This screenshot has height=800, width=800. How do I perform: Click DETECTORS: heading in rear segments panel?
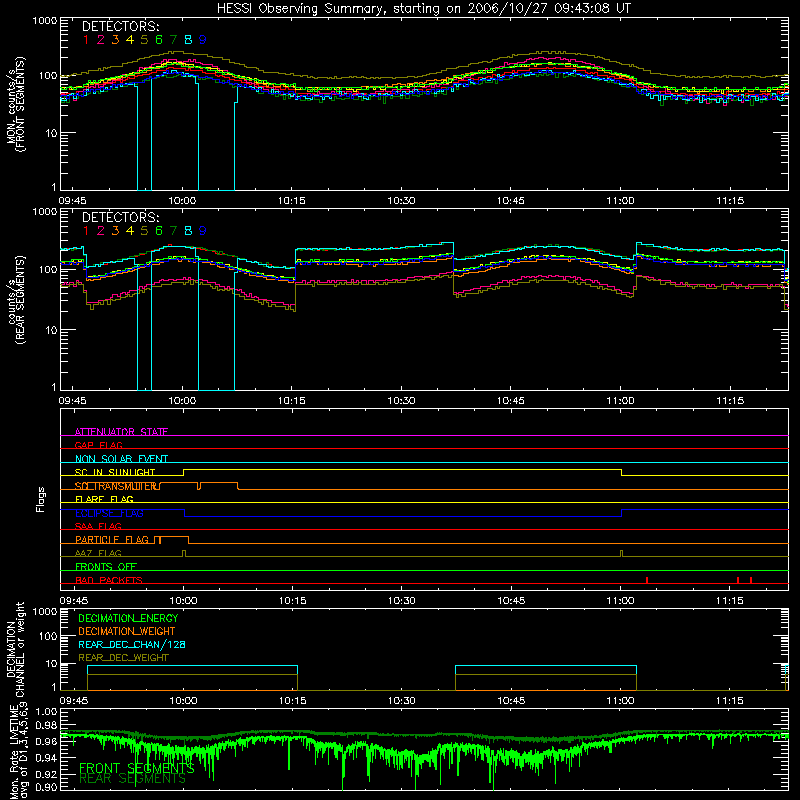tap(121, 217)
